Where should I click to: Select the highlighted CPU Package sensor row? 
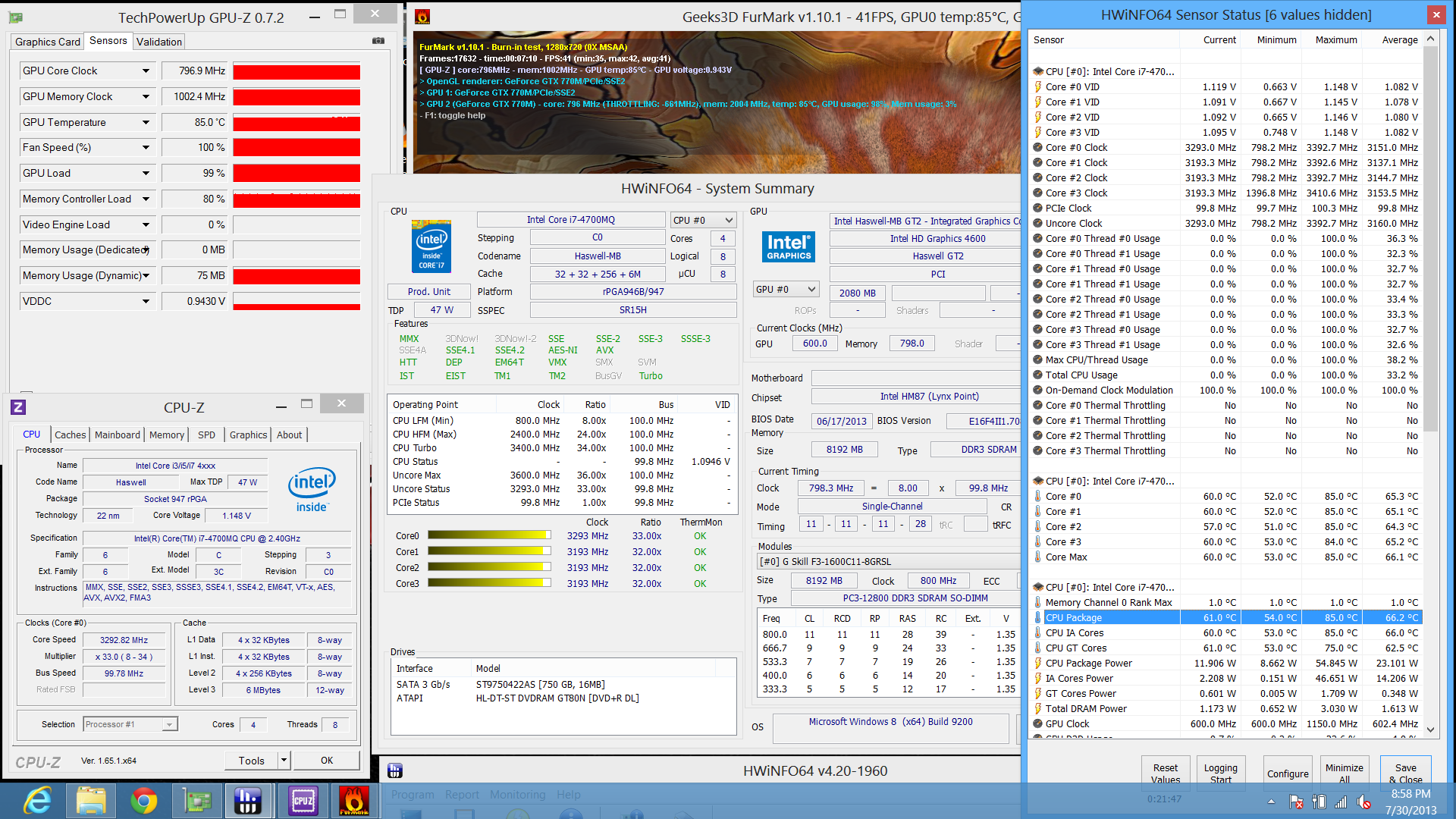[1226, 617]
